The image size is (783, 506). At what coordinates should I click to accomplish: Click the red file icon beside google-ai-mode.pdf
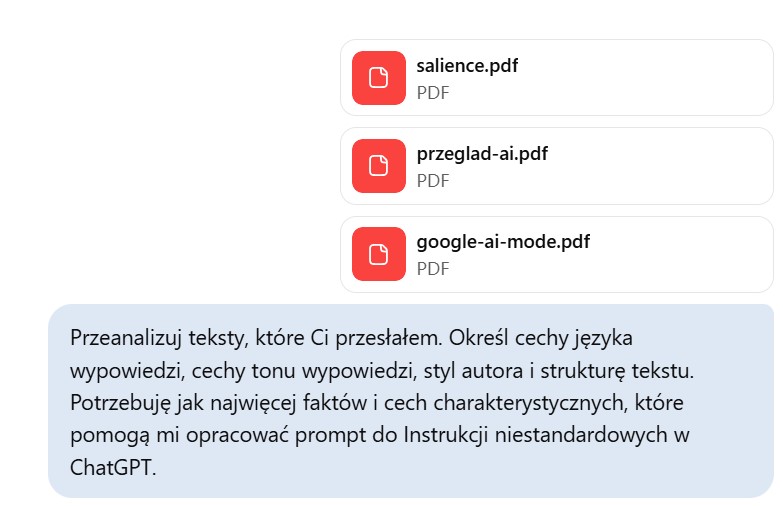coord(378,254)
